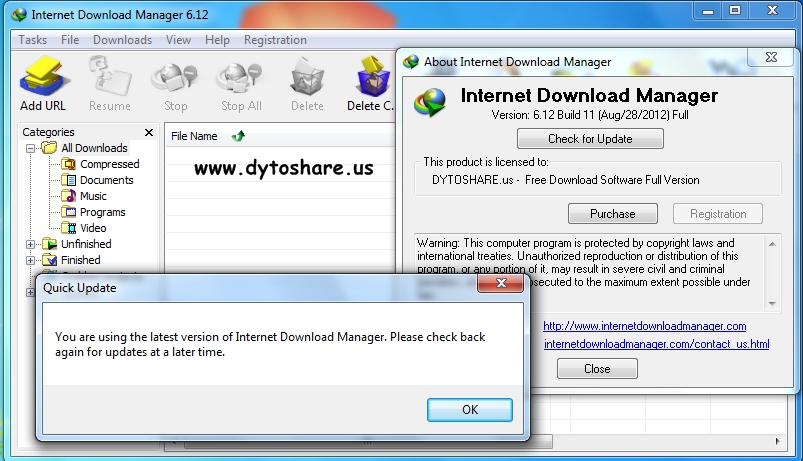Click the download list horizontal scroll right arrow
The height and width of the screenshot is (461, 803).
[777, 441]
